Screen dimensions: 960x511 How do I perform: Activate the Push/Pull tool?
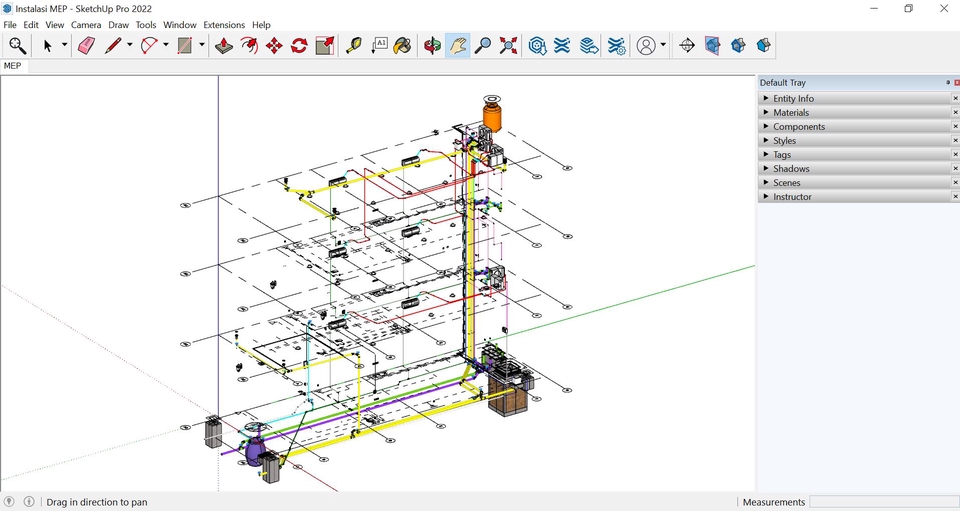[x=224, y=45]
